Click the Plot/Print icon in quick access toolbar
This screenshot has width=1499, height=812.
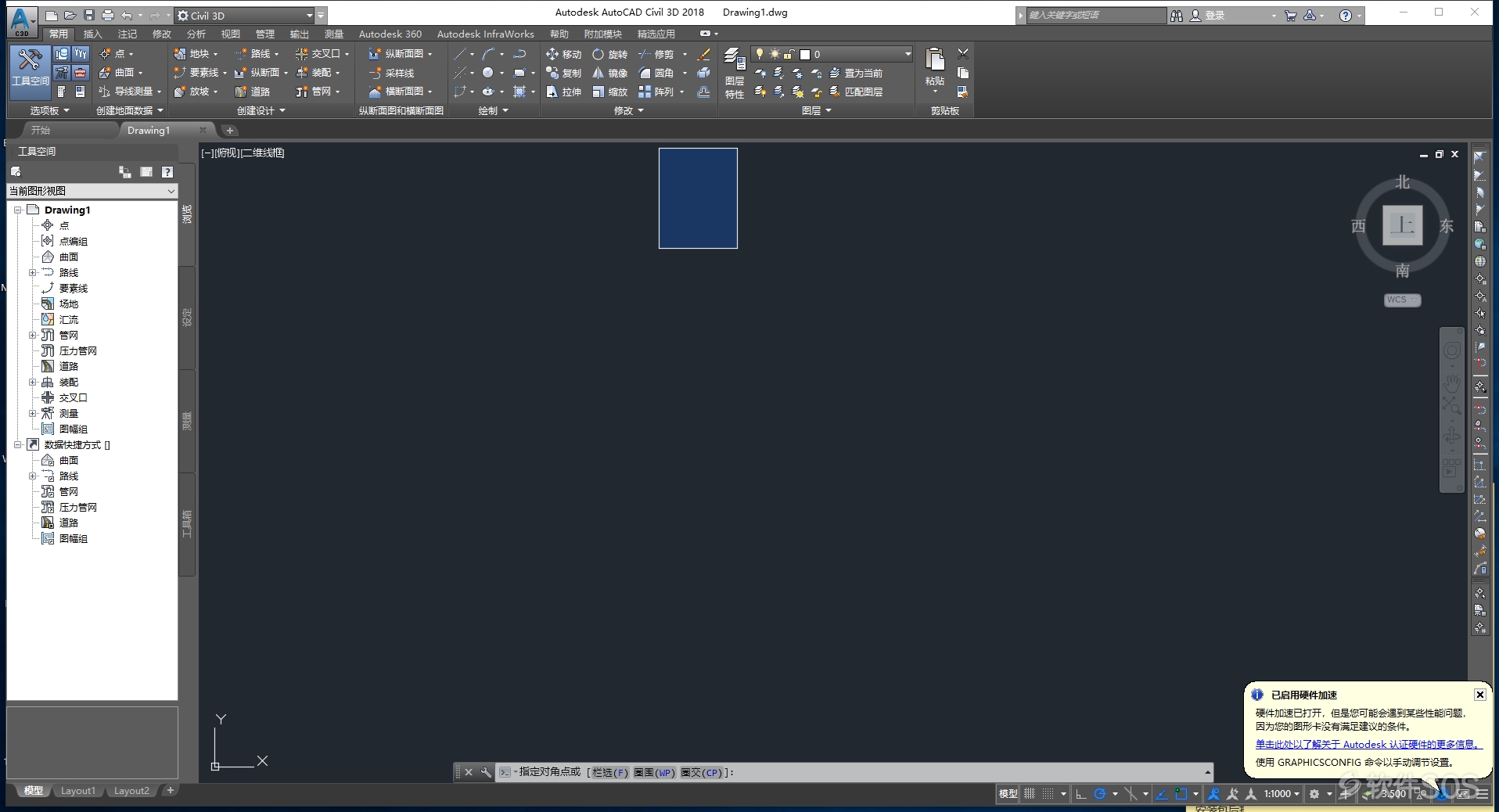click(108, 16)
